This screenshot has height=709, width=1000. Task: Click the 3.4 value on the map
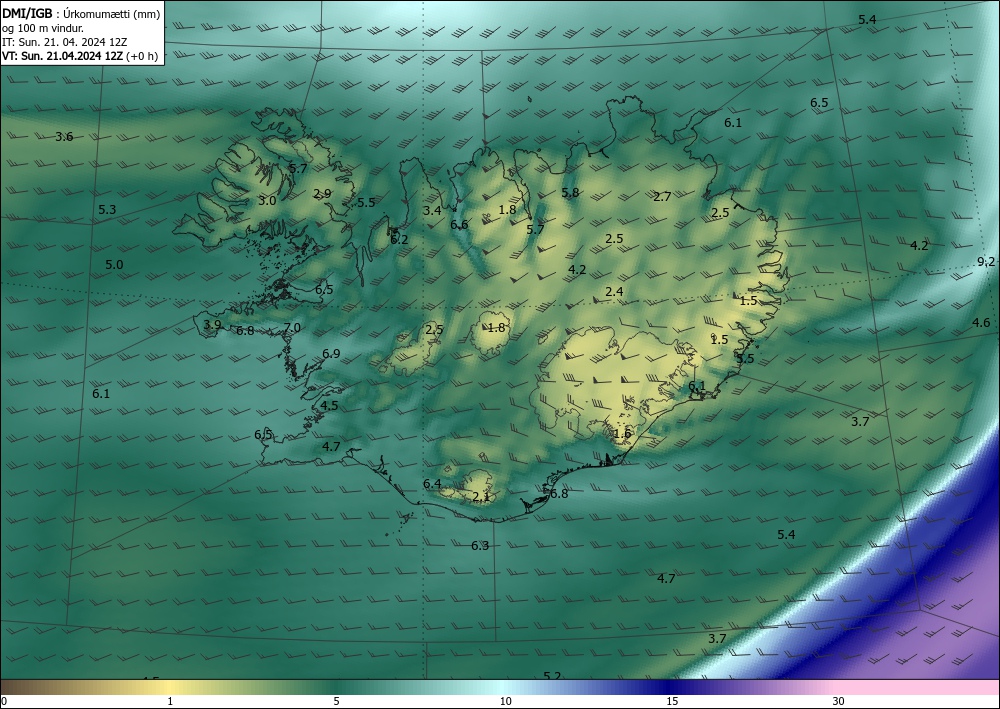[432, 210]
